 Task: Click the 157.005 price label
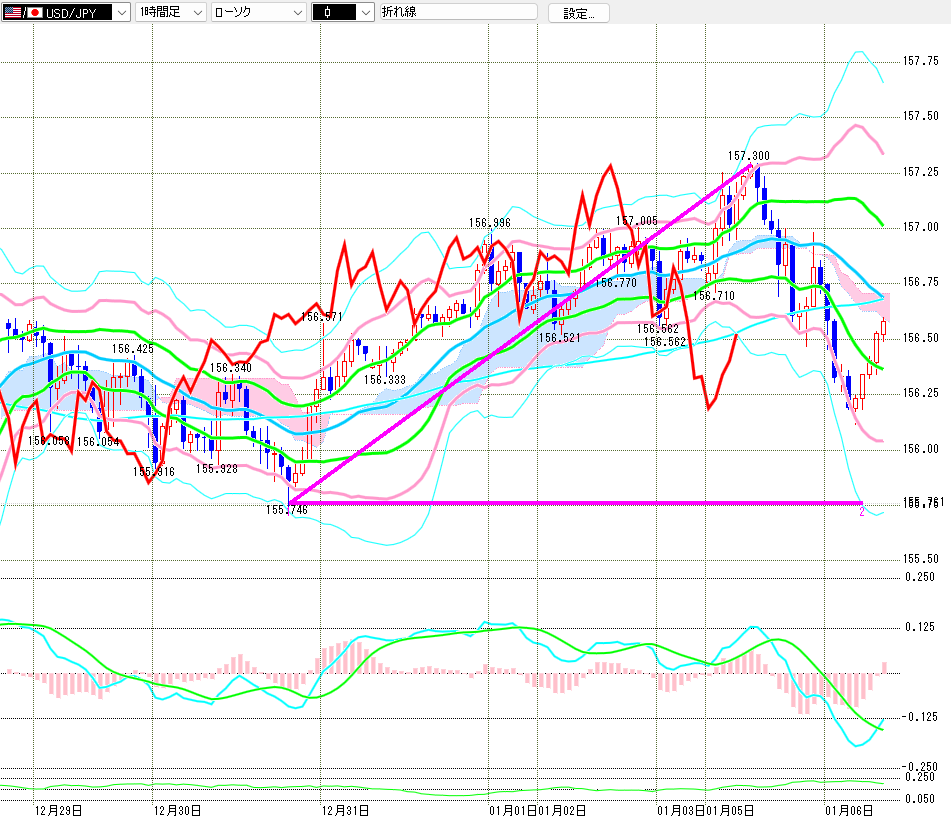pos(637,221)
